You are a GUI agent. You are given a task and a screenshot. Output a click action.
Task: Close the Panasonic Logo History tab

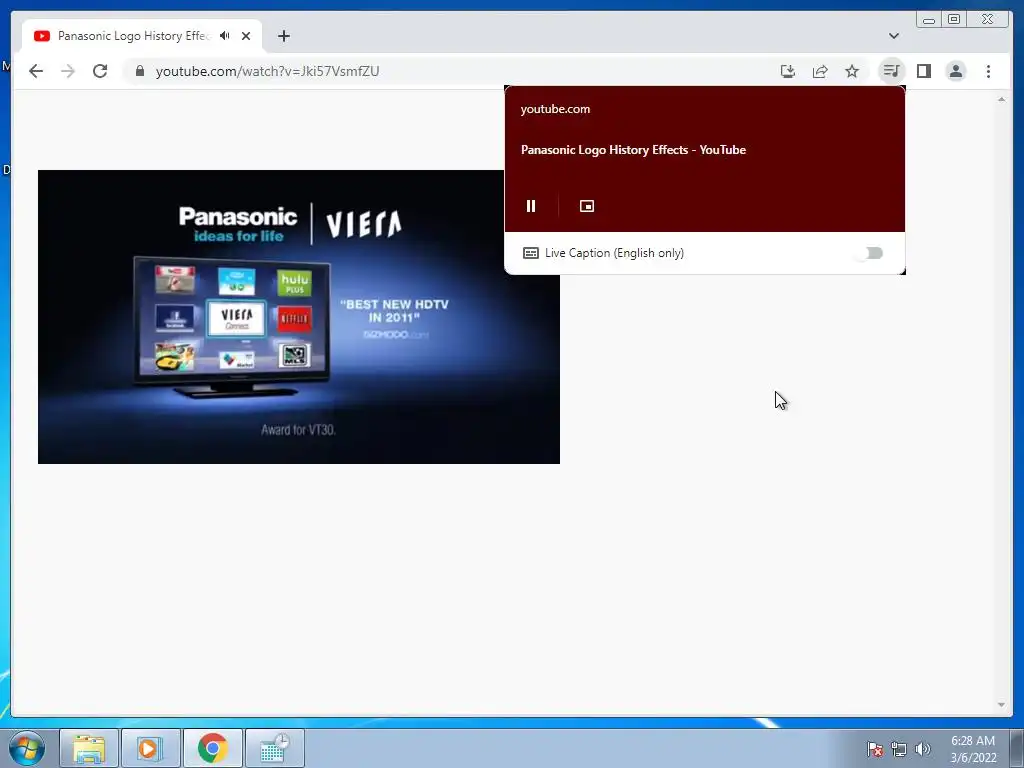tap(246, 36)
